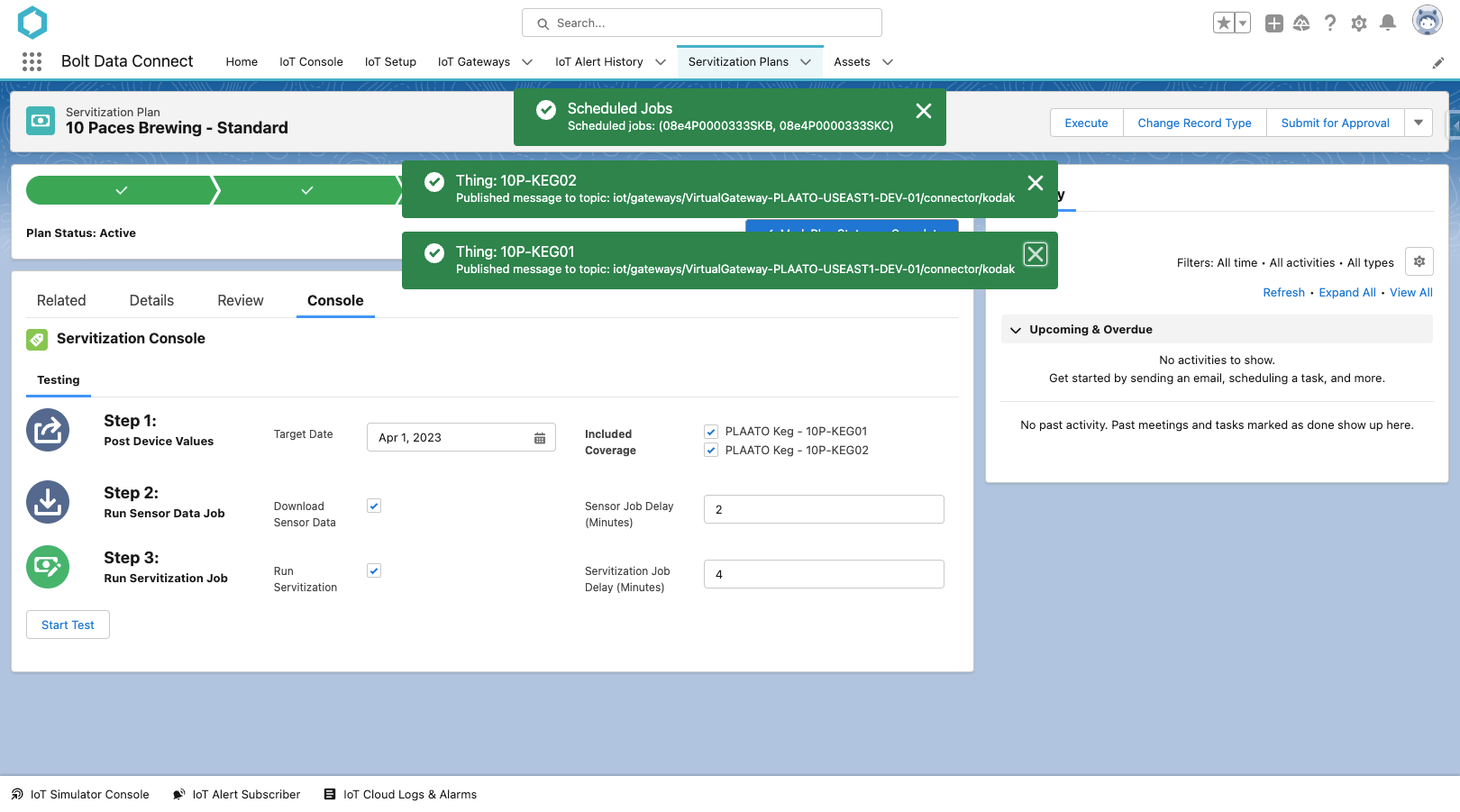Click the first completed path stage

120,190
